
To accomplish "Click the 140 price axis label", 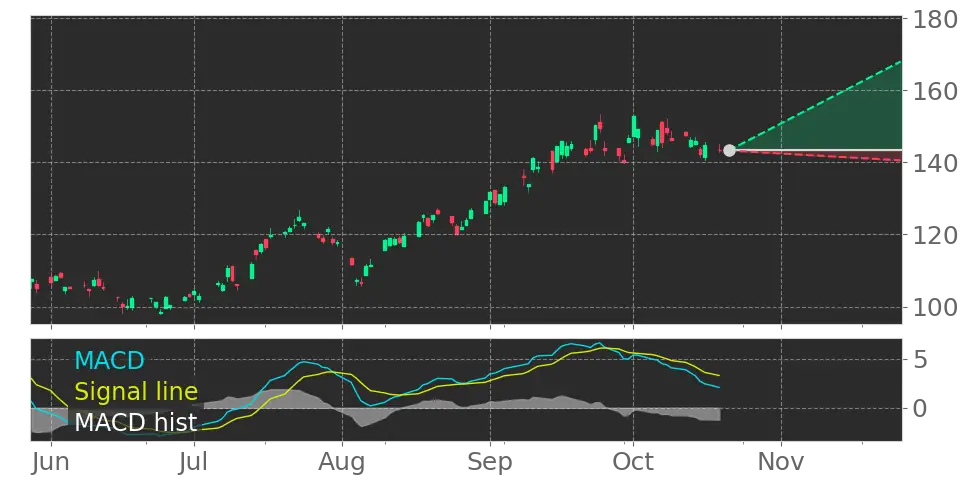I will tap(934, 163).
